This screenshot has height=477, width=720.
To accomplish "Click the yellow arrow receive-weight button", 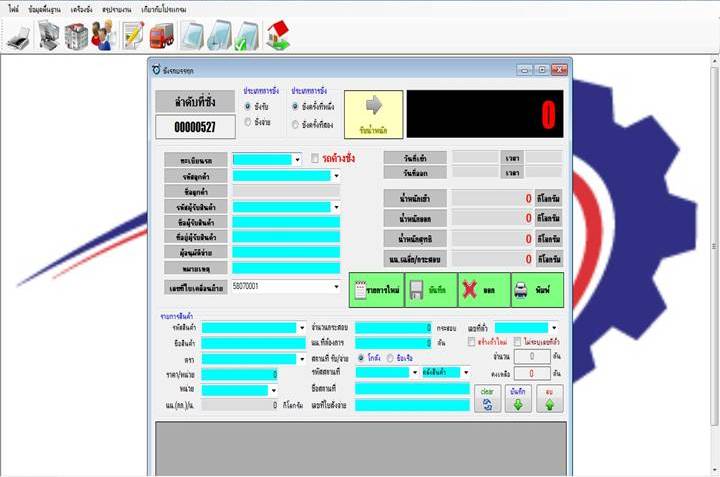I will coord(373,114).
